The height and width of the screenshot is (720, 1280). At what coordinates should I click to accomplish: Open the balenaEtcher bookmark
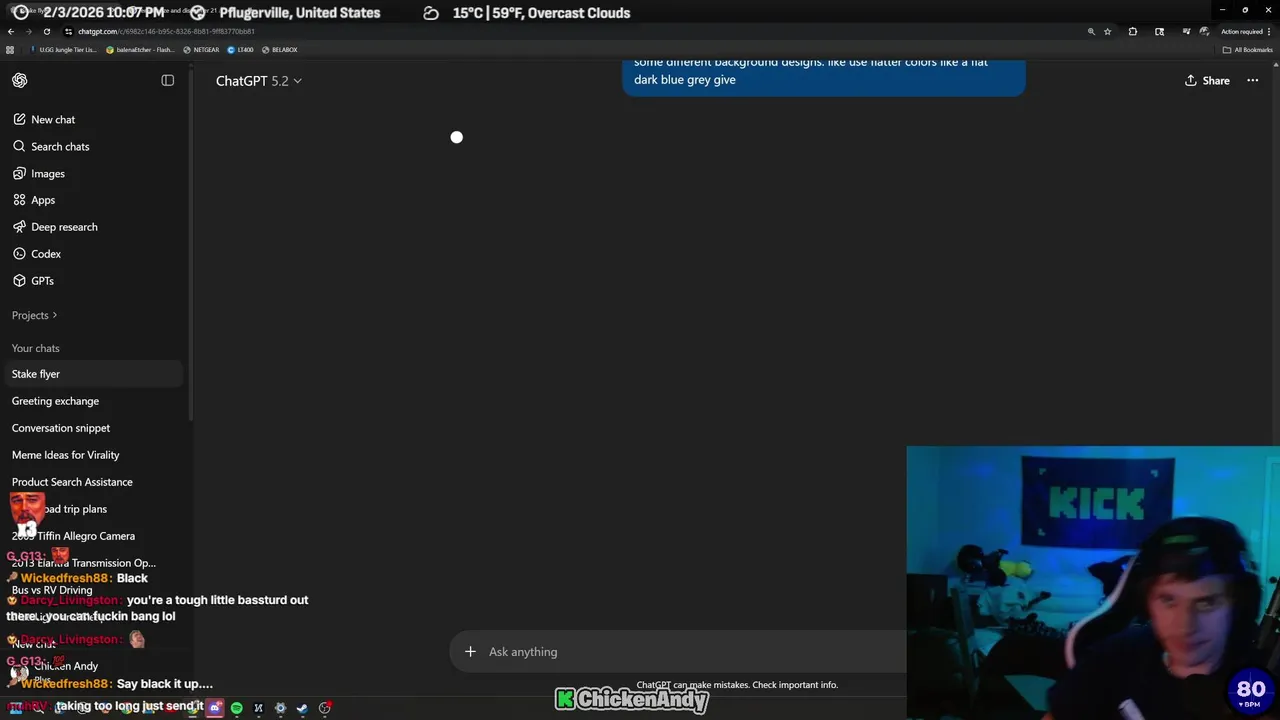(140, 49)
